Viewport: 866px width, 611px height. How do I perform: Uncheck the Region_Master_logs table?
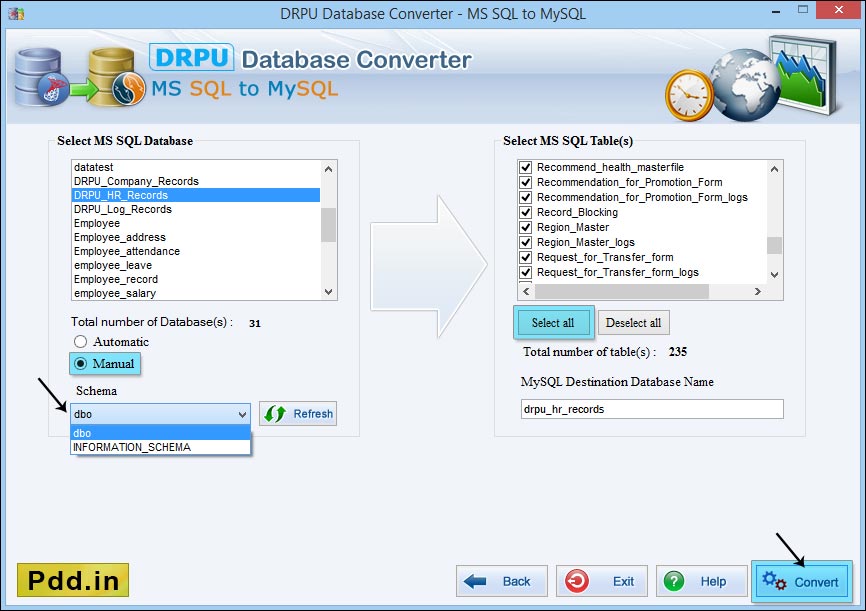pos(525,242)
